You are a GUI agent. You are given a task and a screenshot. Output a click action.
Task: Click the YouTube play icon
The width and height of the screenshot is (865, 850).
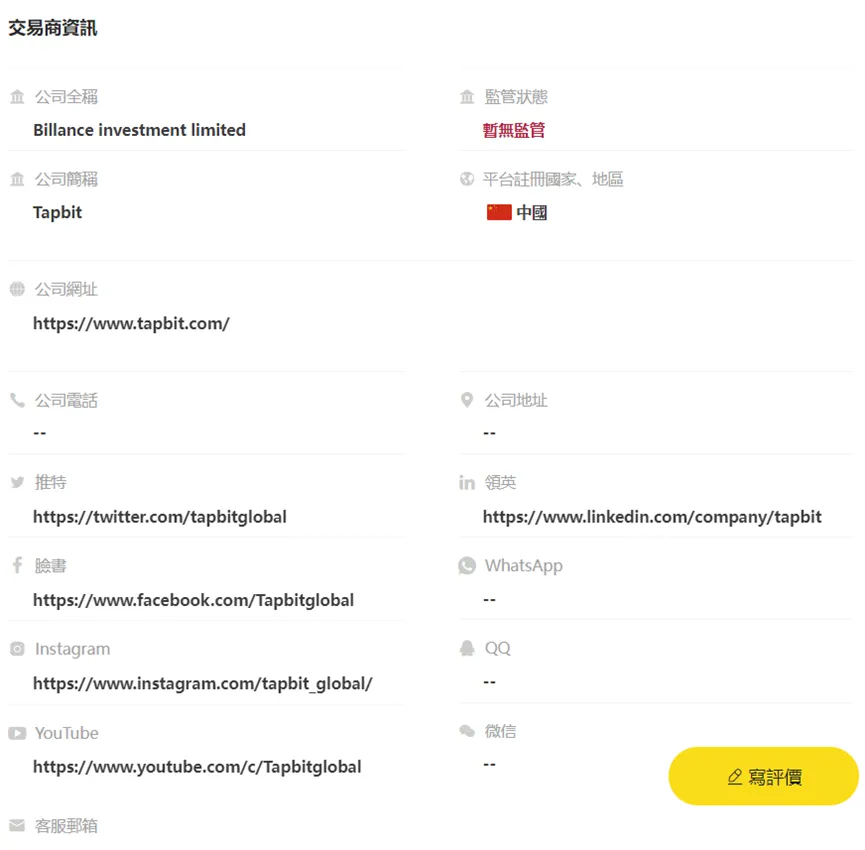tap(17, 733)
